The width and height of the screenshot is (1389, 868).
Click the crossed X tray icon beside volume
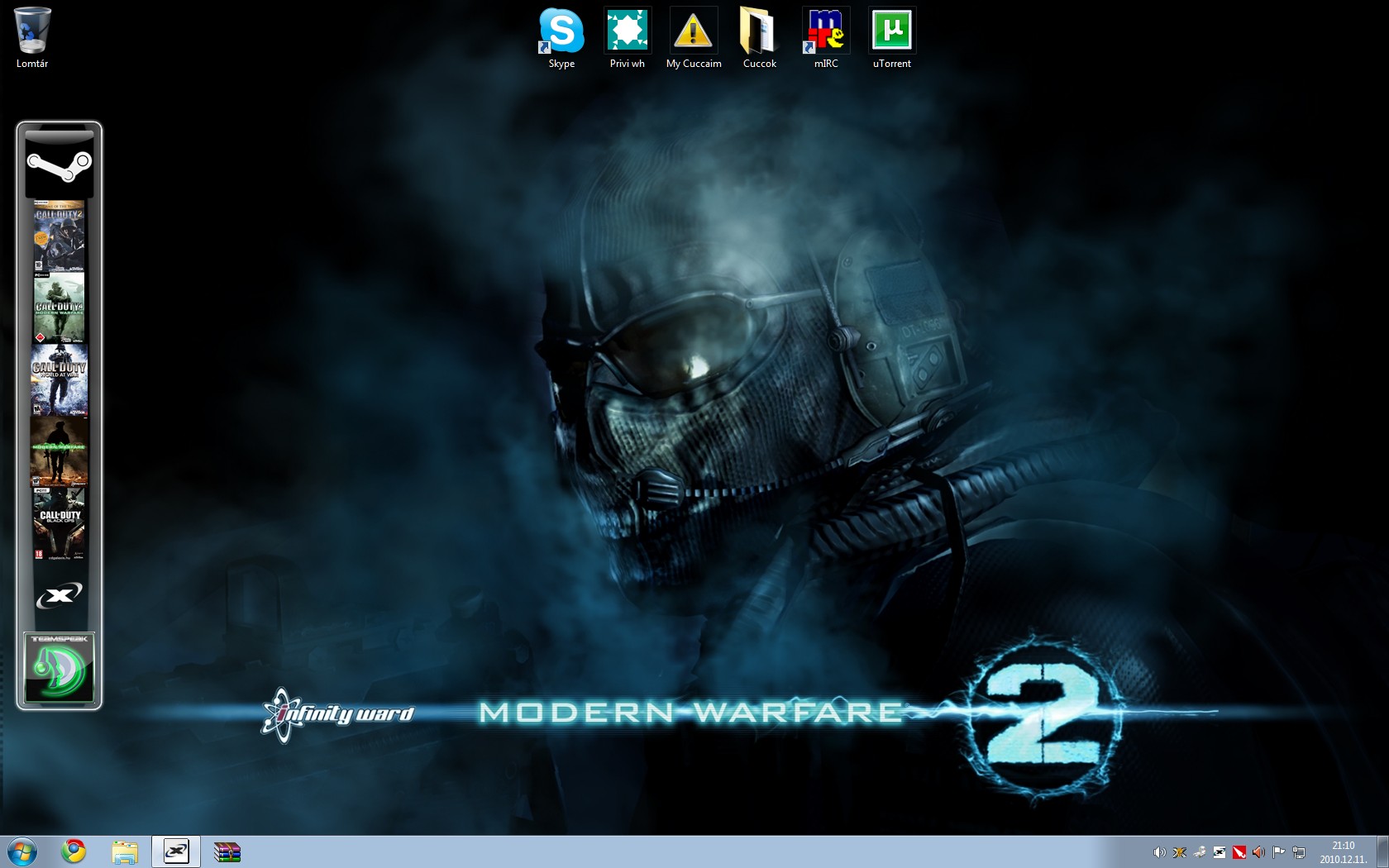(1179, 852)
